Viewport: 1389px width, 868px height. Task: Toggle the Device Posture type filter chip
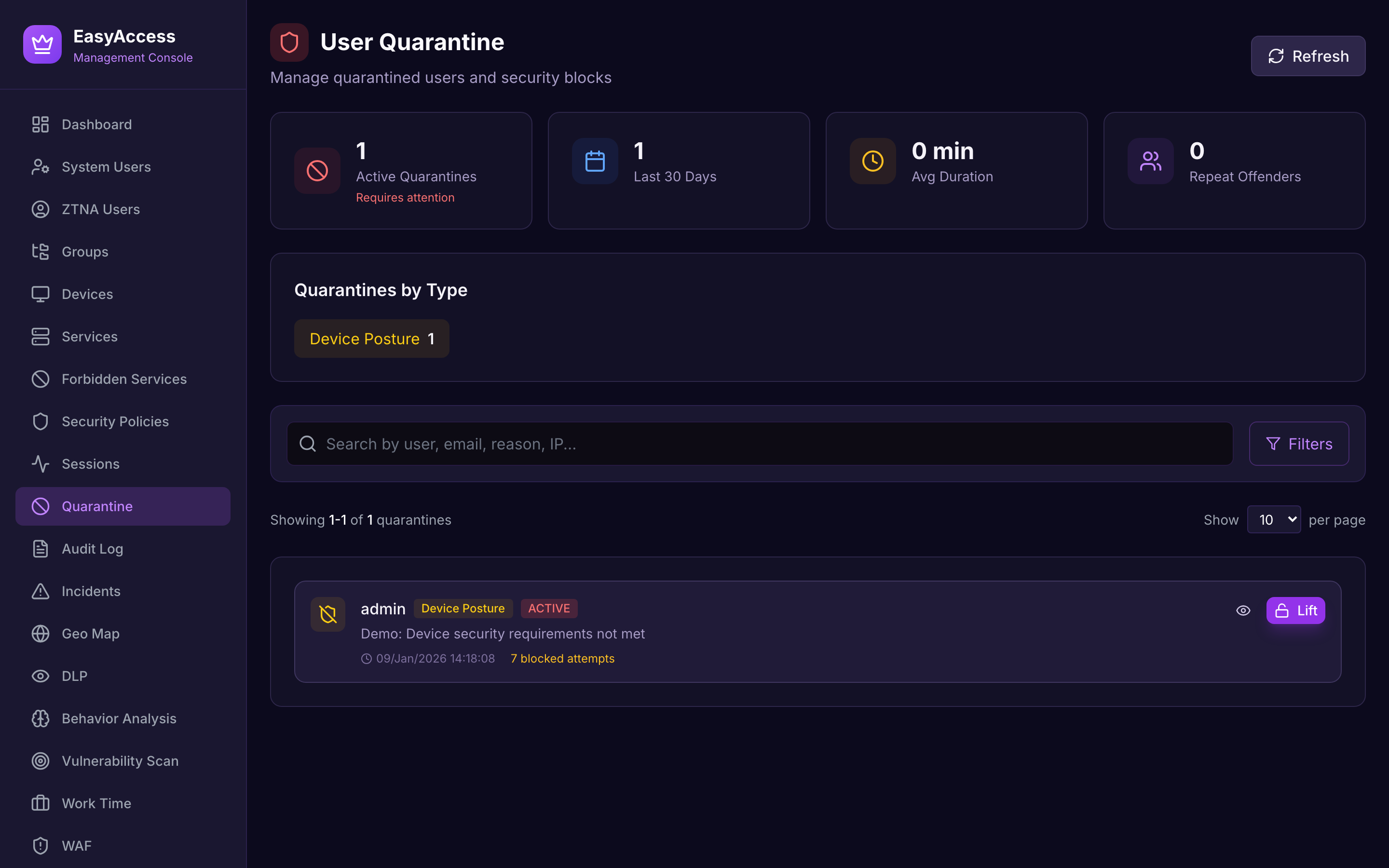point(371,339)
